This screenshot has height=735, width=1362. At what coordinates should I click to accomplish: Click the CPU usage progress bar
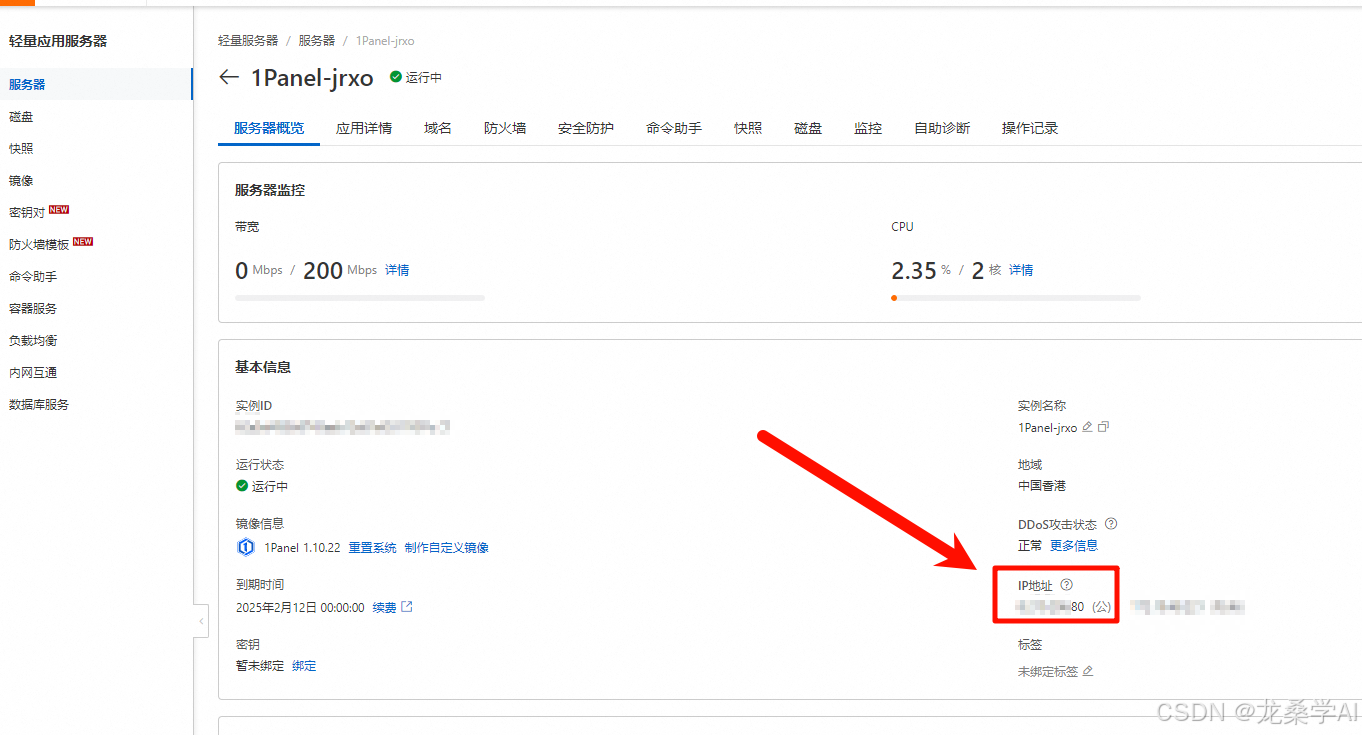tap(1016, 298)
